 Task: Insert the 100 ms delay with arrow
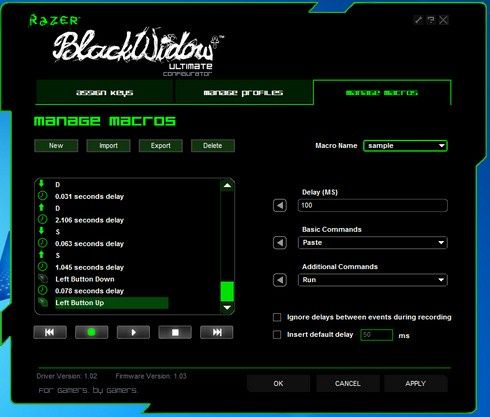tap(280, 205)
